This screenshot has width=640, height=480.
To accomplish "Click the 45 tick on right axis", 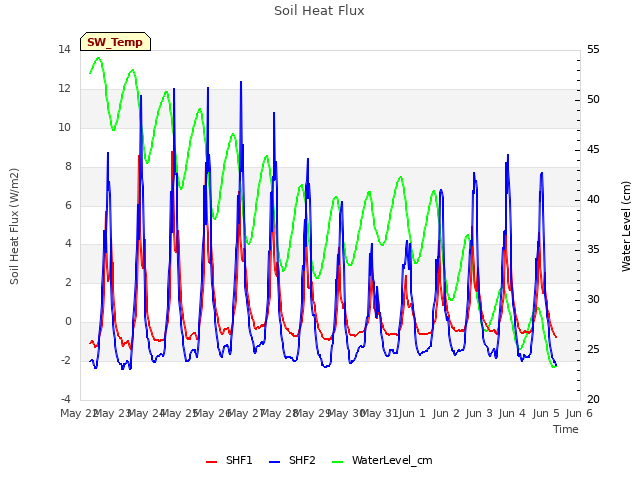I will [x=593, y=150].
